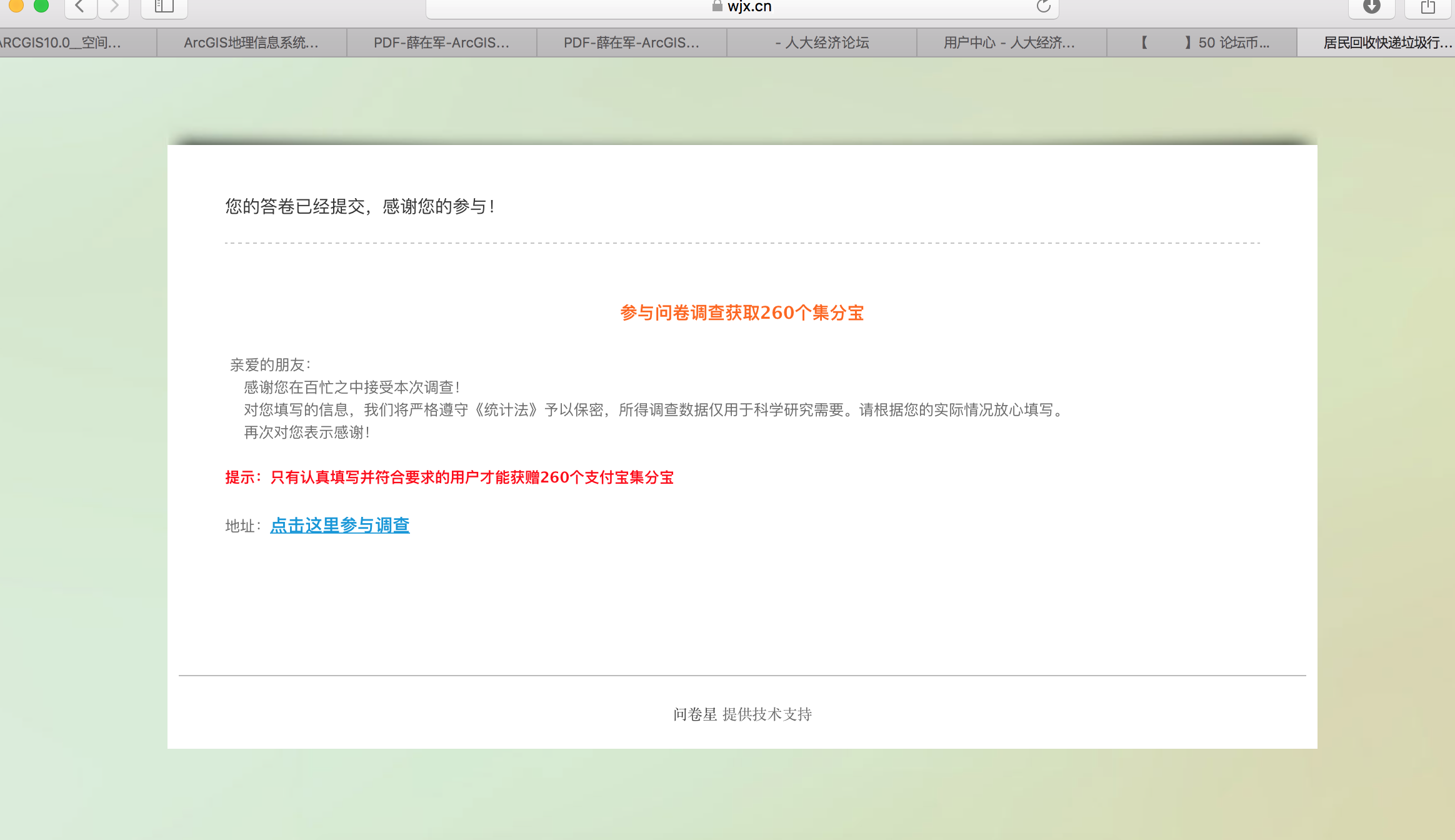Toggle the sidebar panel icon
This screenshot has width=1455, height=840.
coord(164,6)
